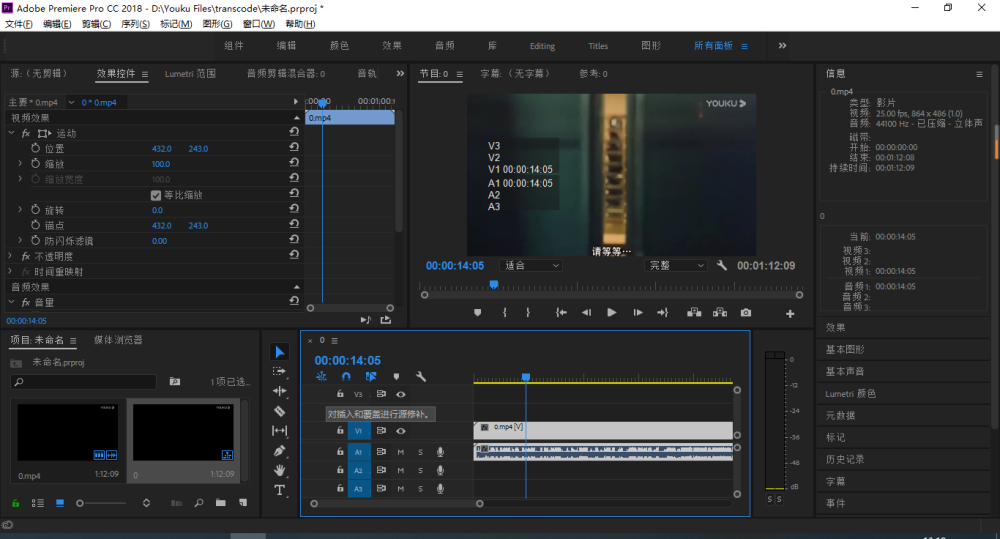Switch to the 媒体浏览器 tab
The height and width of the screenshot is (539, 1000).
pos(118,340)
